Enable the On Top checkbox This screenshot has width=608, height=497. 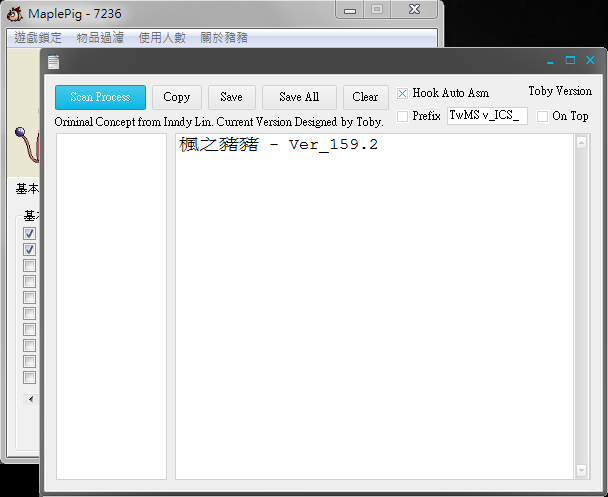pyautogui.click(x=542, y=116)
